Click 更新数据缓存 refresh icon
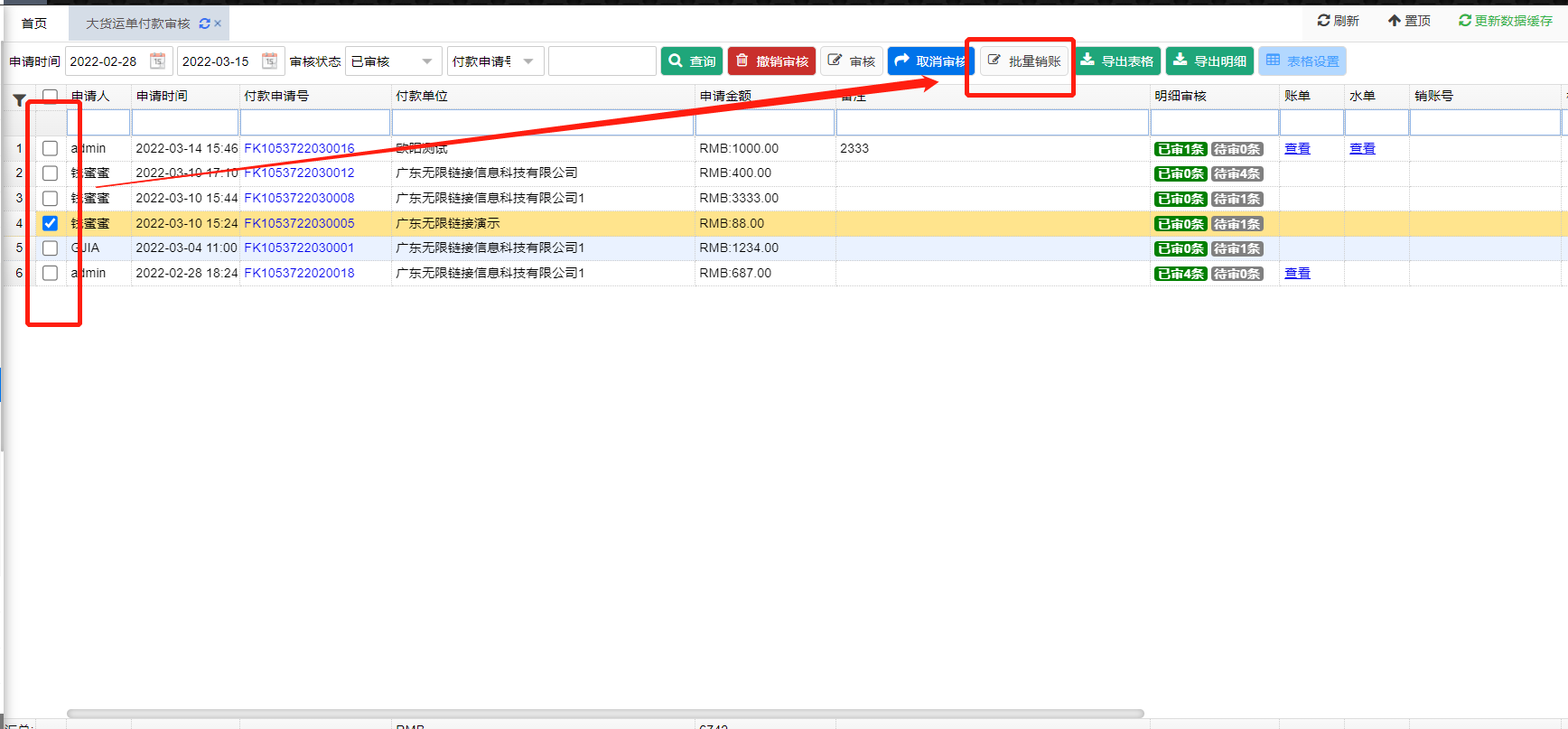 [x=1464, y=20]
